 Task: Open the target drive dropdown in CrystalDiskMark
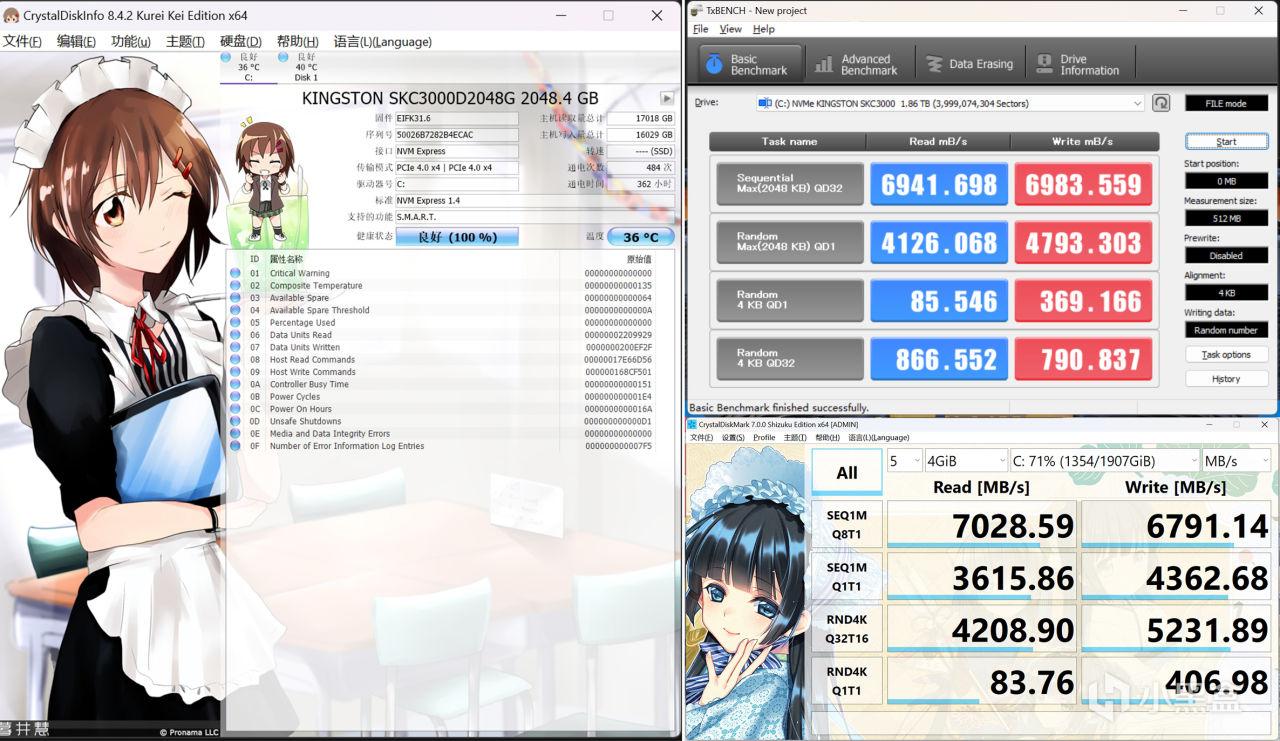[x=1104, y=461]
